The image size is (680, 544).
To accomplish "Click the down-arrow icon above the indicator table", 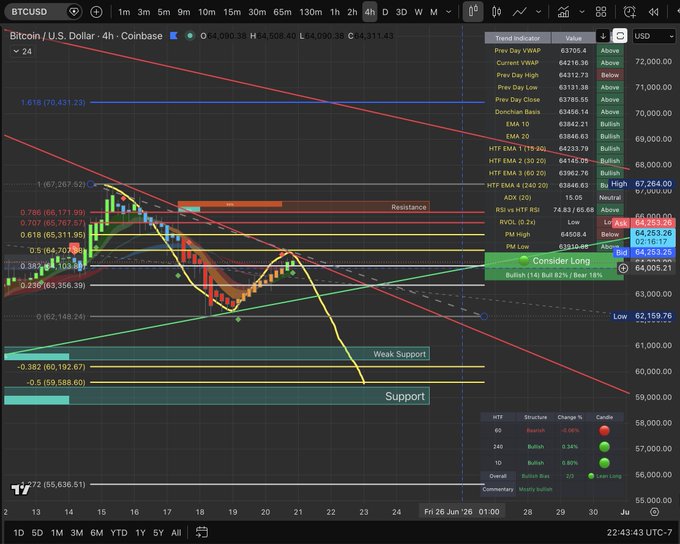I will (603, 36).
